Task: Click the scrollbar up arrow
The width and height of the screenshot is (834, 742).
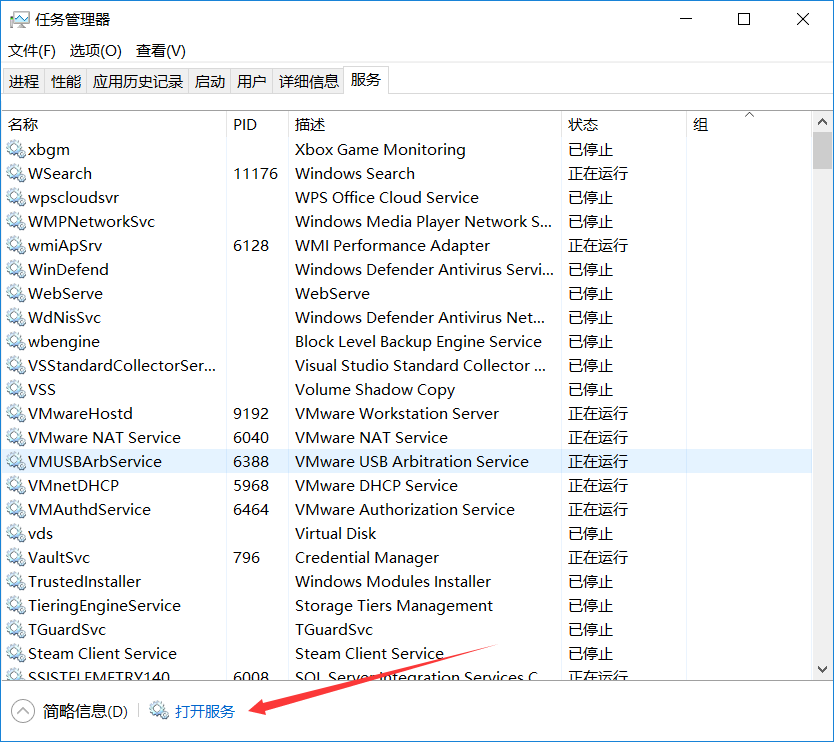Action: tap(822, 122)
